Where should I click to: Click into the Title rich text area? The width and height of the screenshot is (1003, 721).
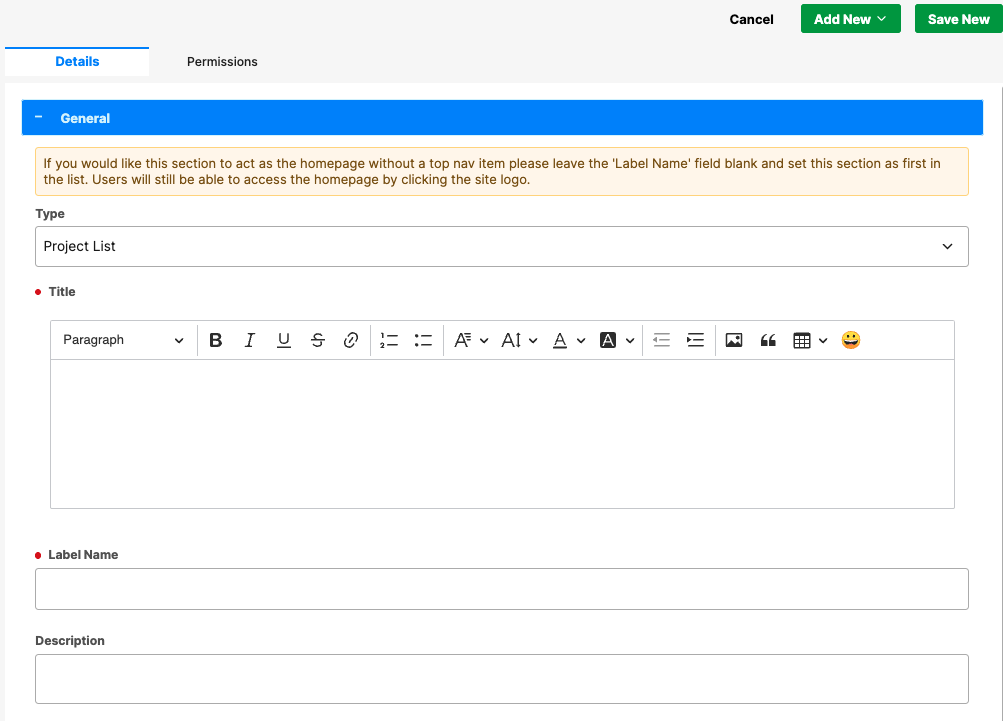[502, 434]
